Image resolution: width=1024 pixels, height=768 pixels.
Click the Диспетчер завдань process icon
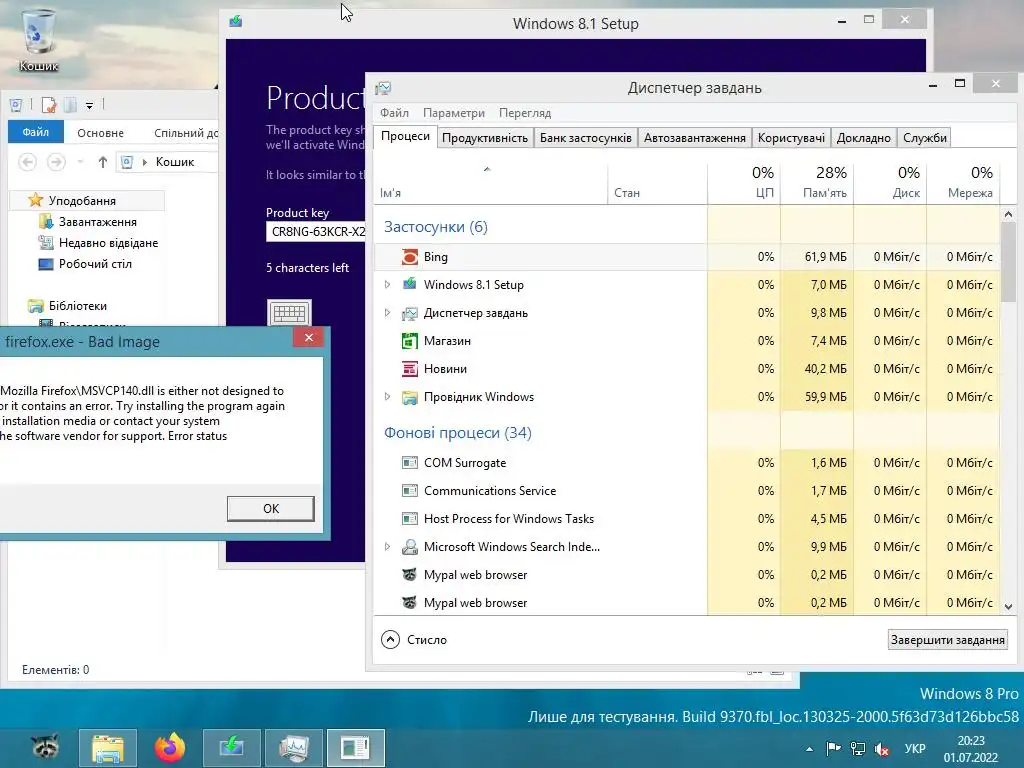(x=409, y=313)
